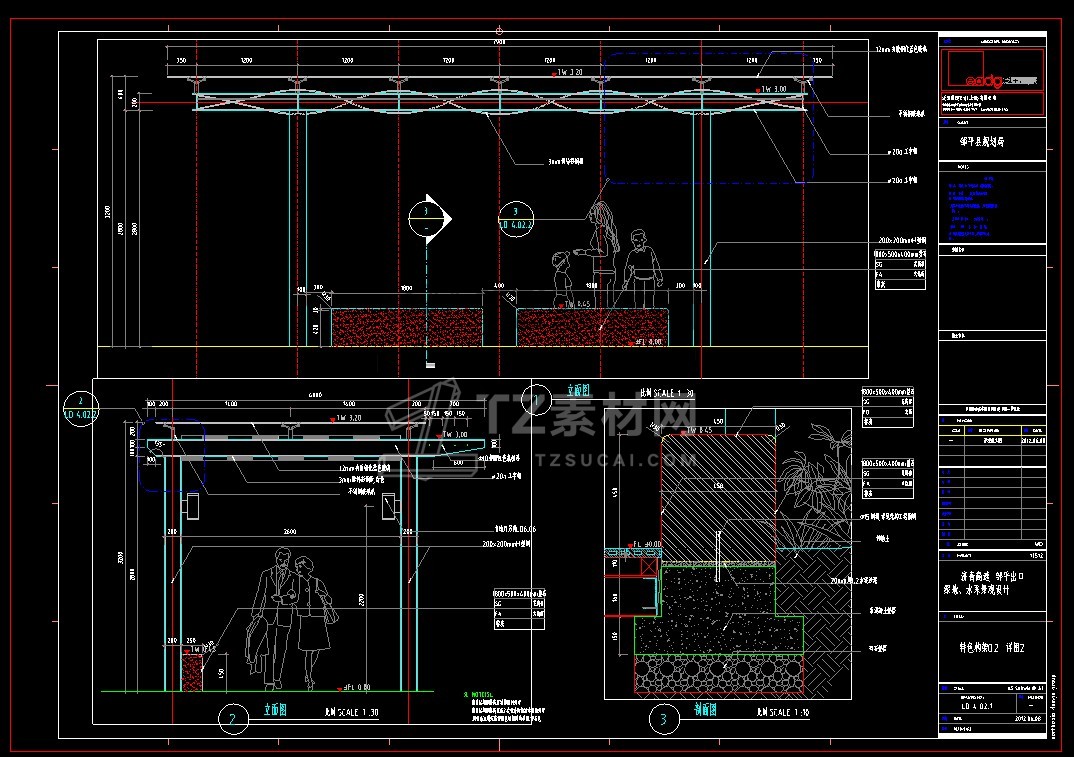Select detail callout circle 3 LD 4.02.2
The width and height of the screenshot is (1074, 757).
click(516, 219)
